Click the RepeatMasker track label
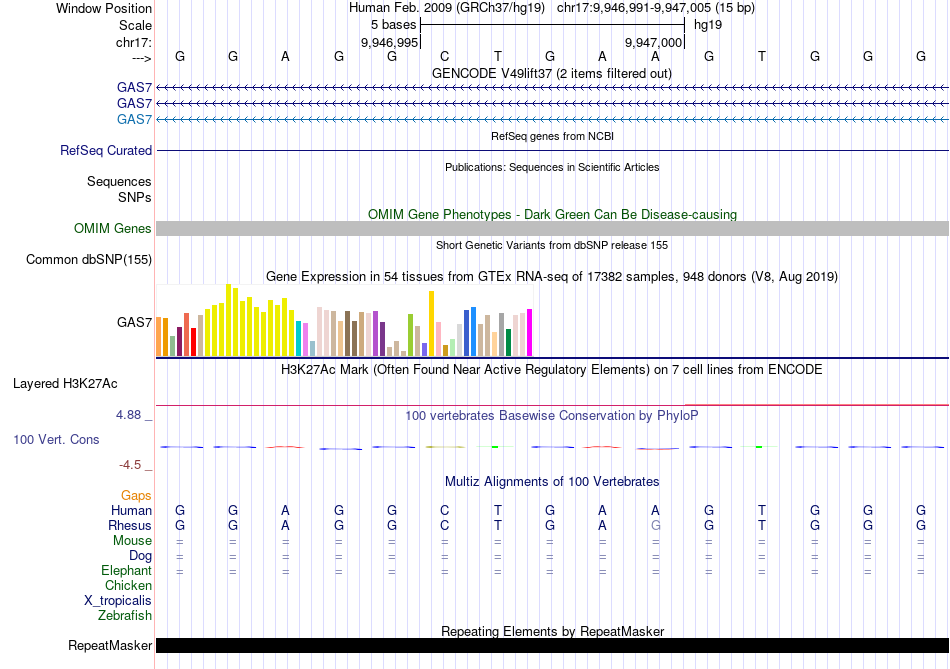The height and width of the screenshot is (669, 950). pos(110,646)
